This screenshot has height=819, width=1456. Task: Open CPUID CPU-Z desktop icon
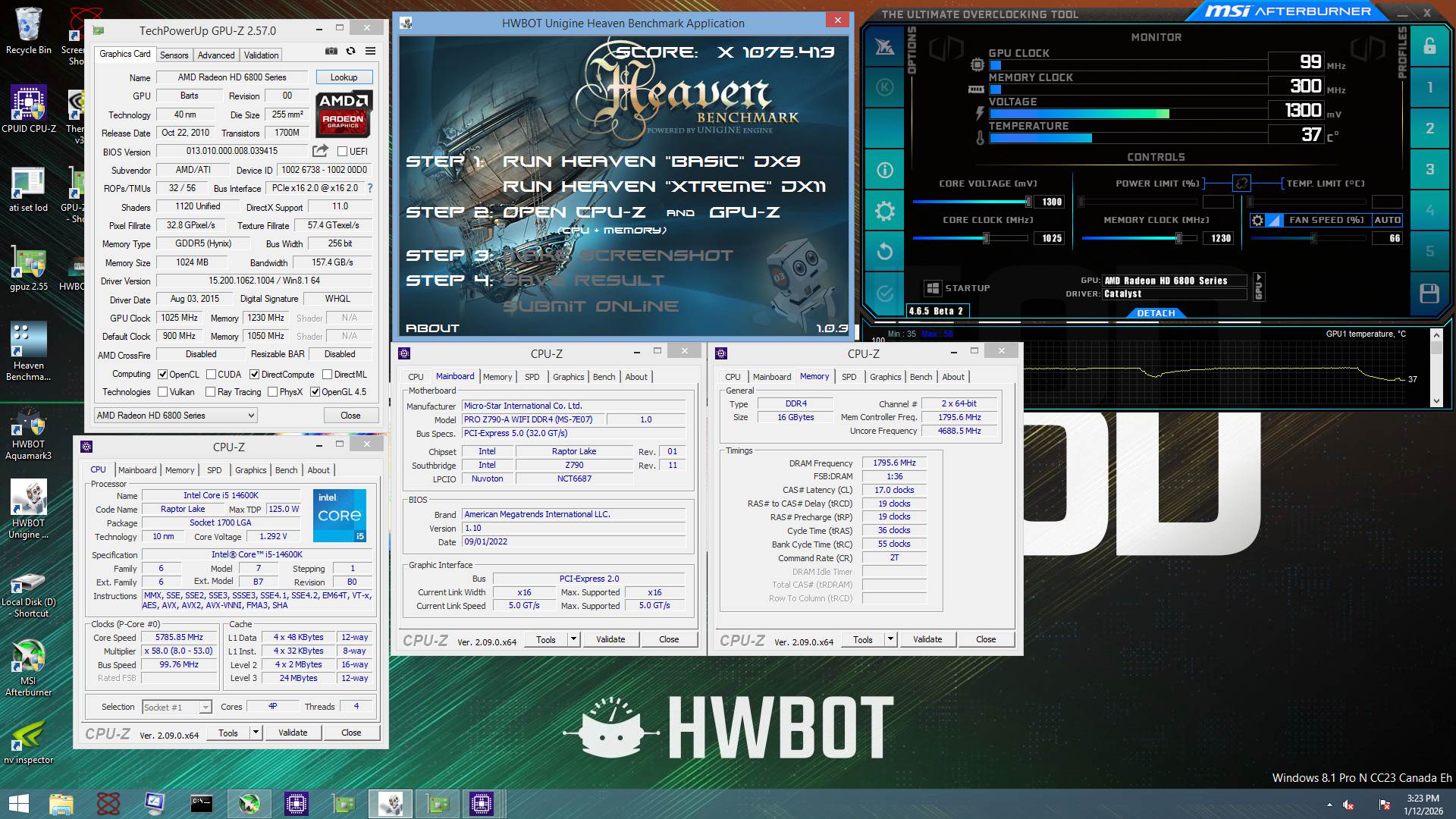coord(29,109)
